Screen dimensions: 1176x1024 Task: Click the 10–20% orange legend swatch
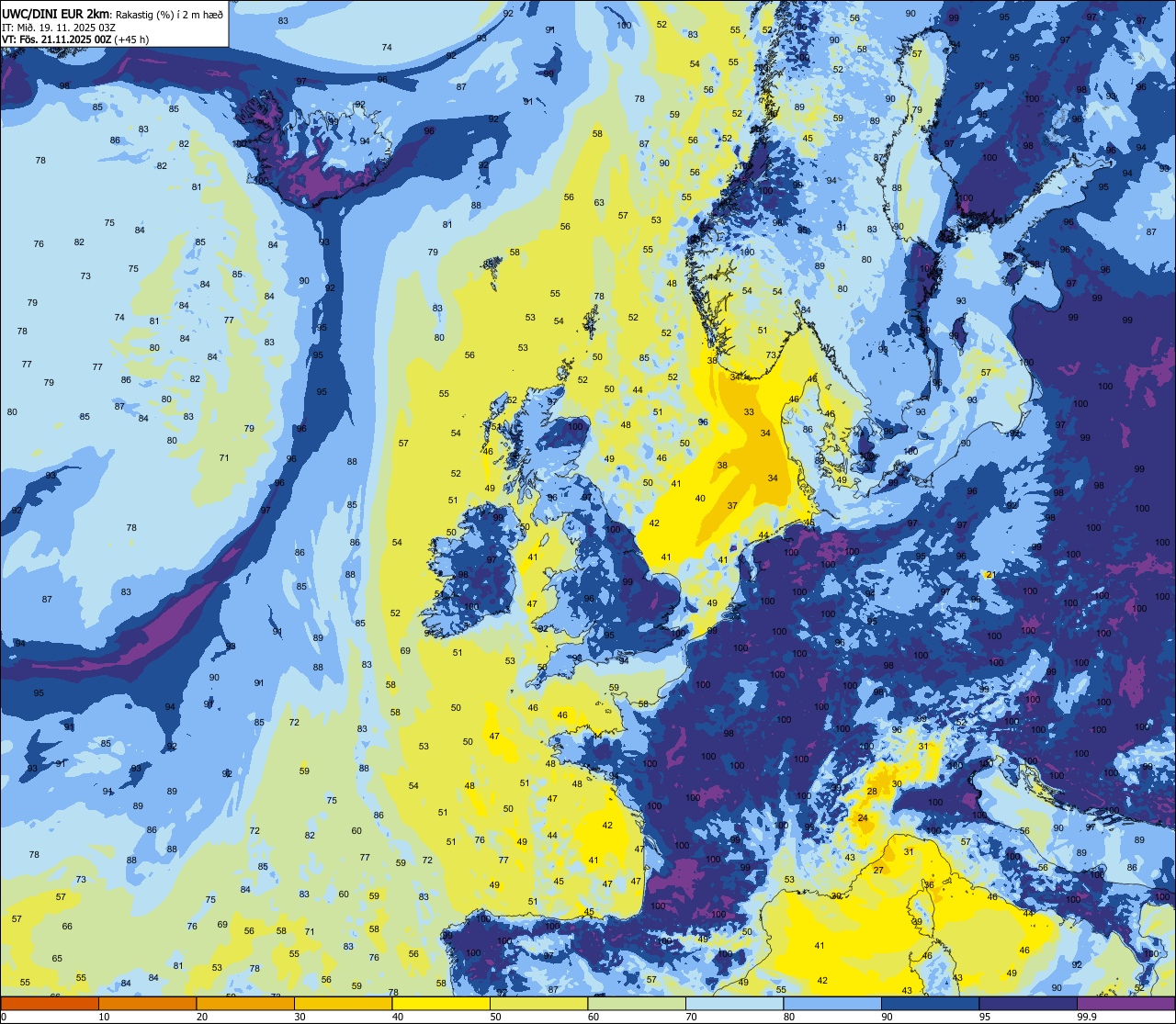point(147,1003)
